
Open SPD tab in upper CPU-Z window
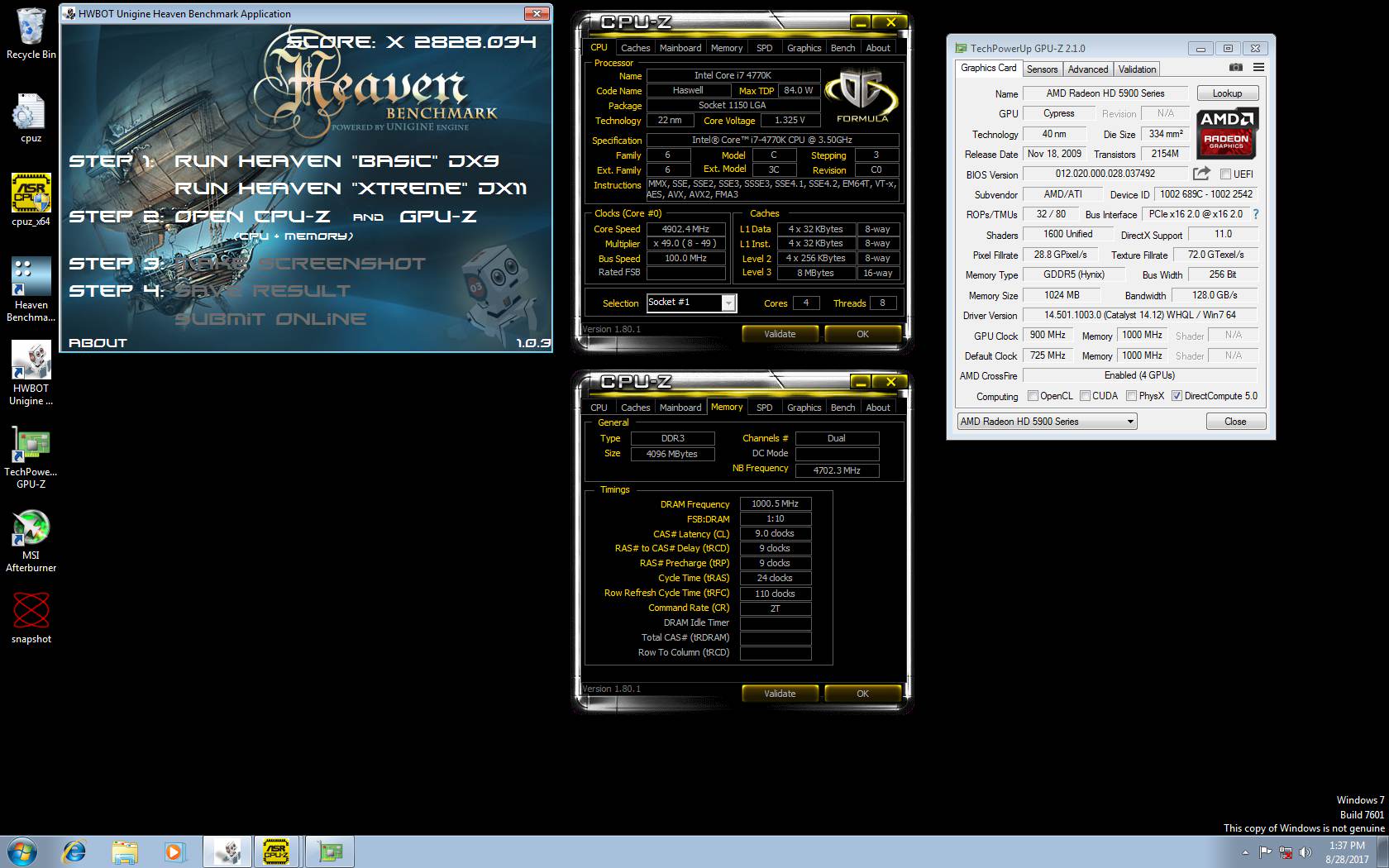point(765,48)
